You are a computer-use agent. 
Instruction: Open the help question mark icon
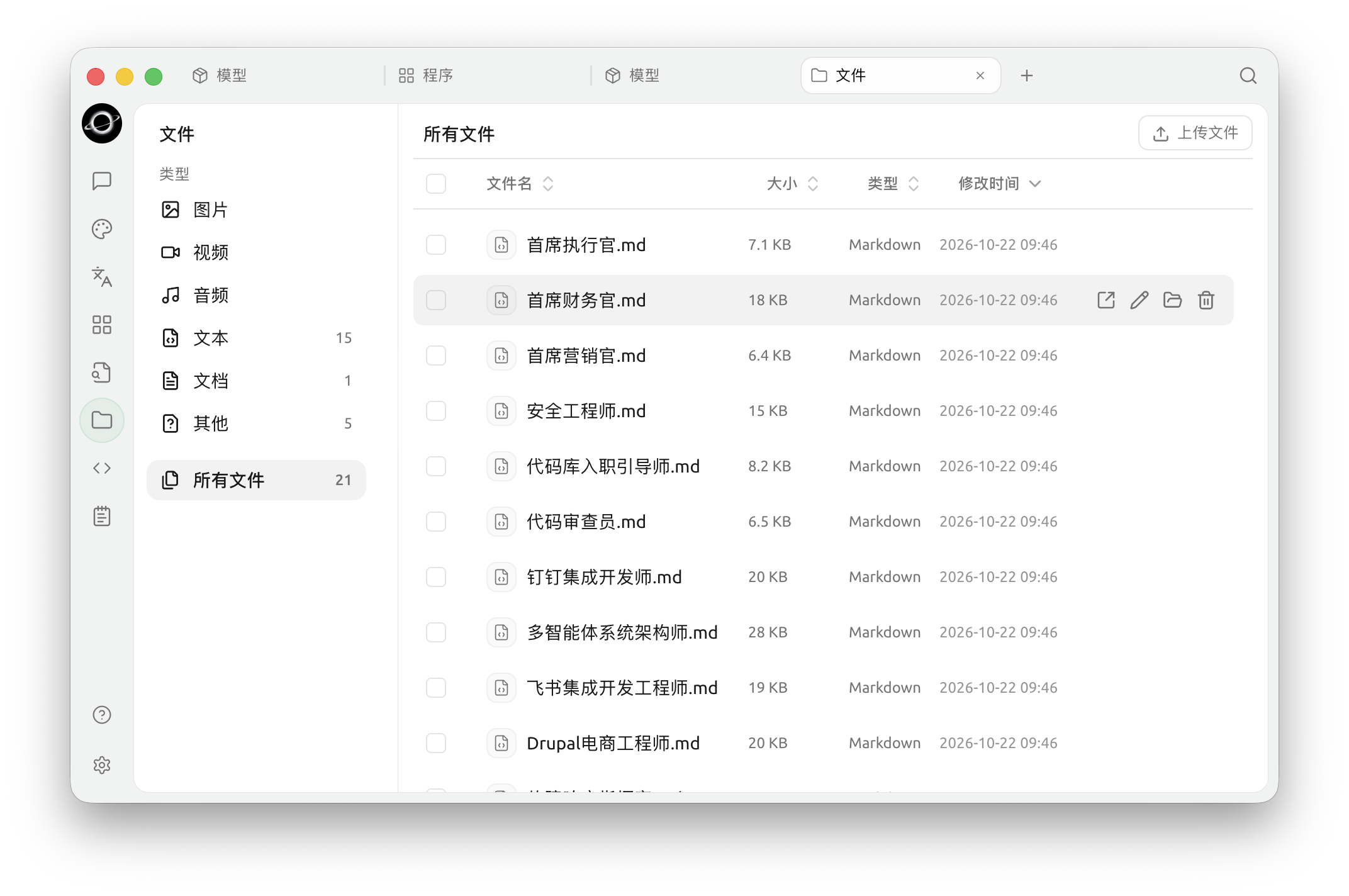click(102, 715)
